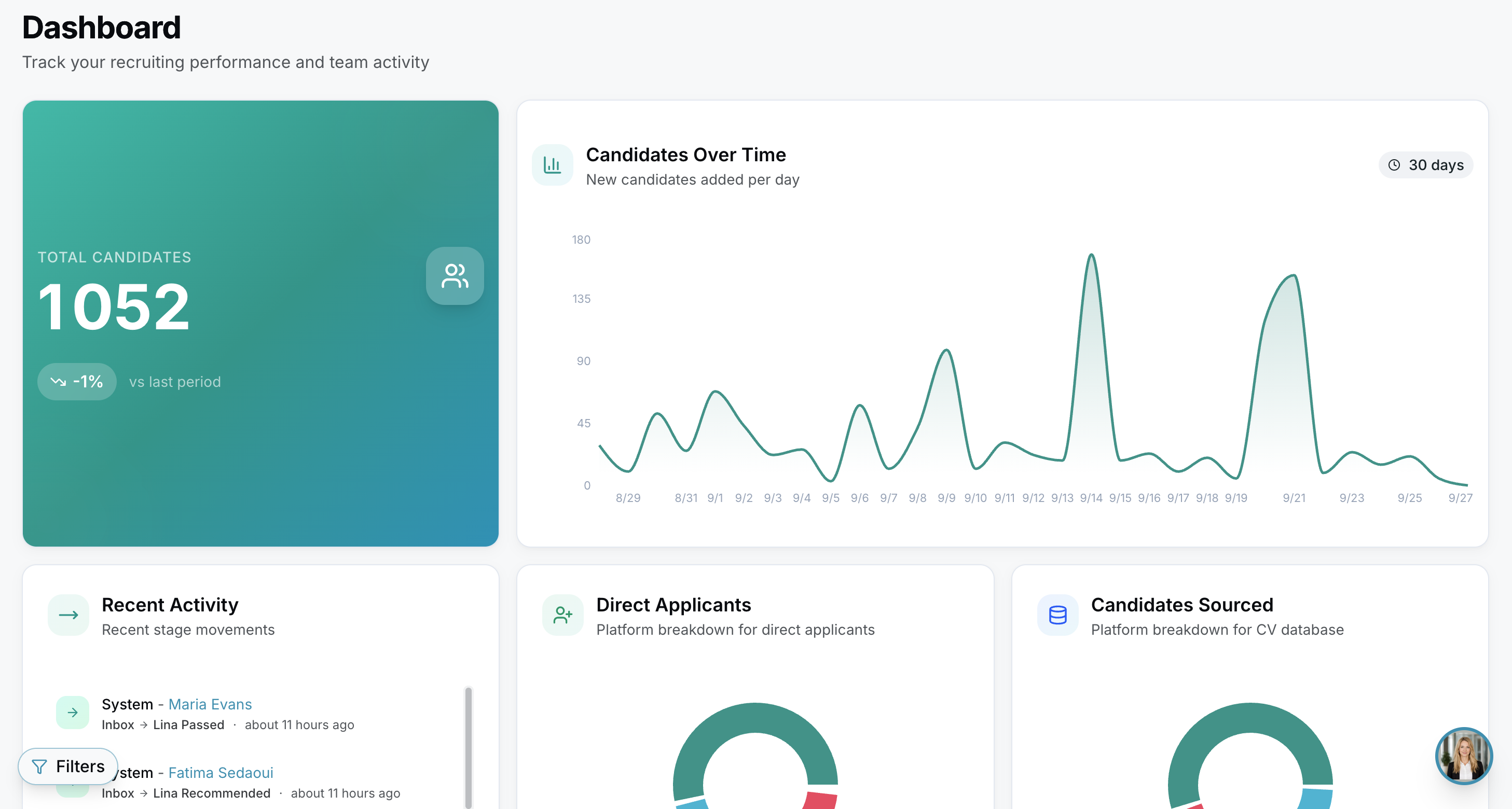Open the Filters button
The width and height of the screenshot is (1512, 809).
pyautogui.click(x=68, y=766)
